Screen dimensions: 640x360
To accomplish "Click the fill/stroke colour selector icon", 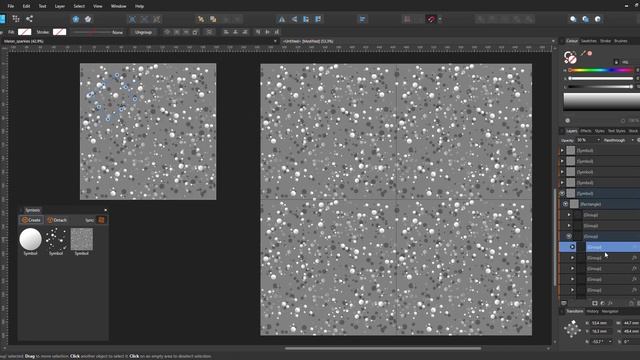I will point(570,57).
